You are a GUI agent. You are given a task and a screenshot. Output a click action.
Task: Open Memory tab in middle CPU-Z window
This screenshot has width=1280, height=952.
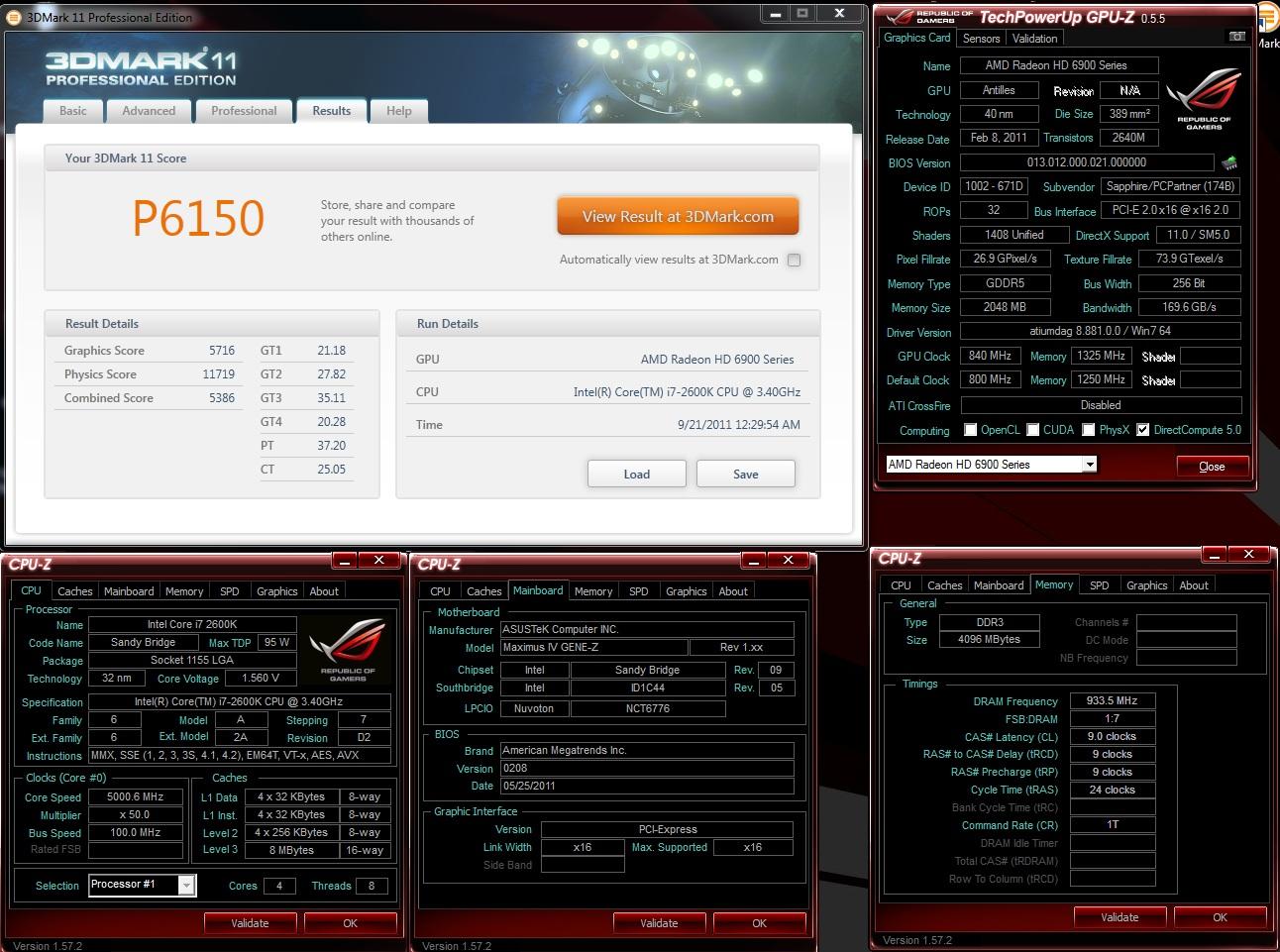tap(593, 591)
